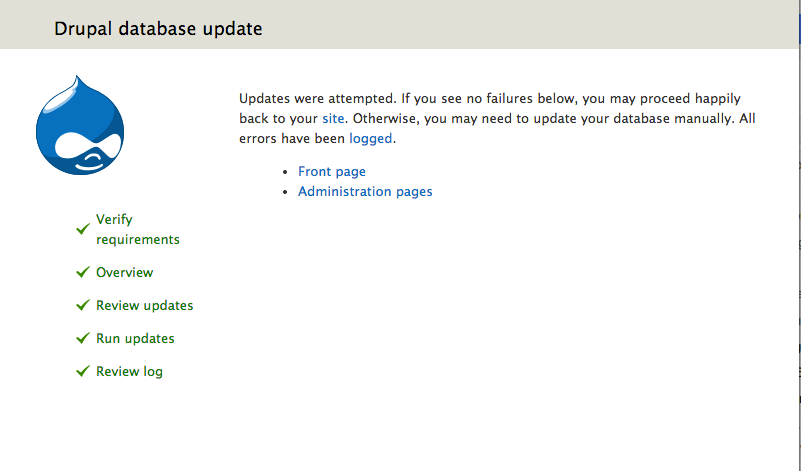Screen dimensions: 801x471
Task: Click the checkmark next to Run updates
Action: (x=83, y=339)
